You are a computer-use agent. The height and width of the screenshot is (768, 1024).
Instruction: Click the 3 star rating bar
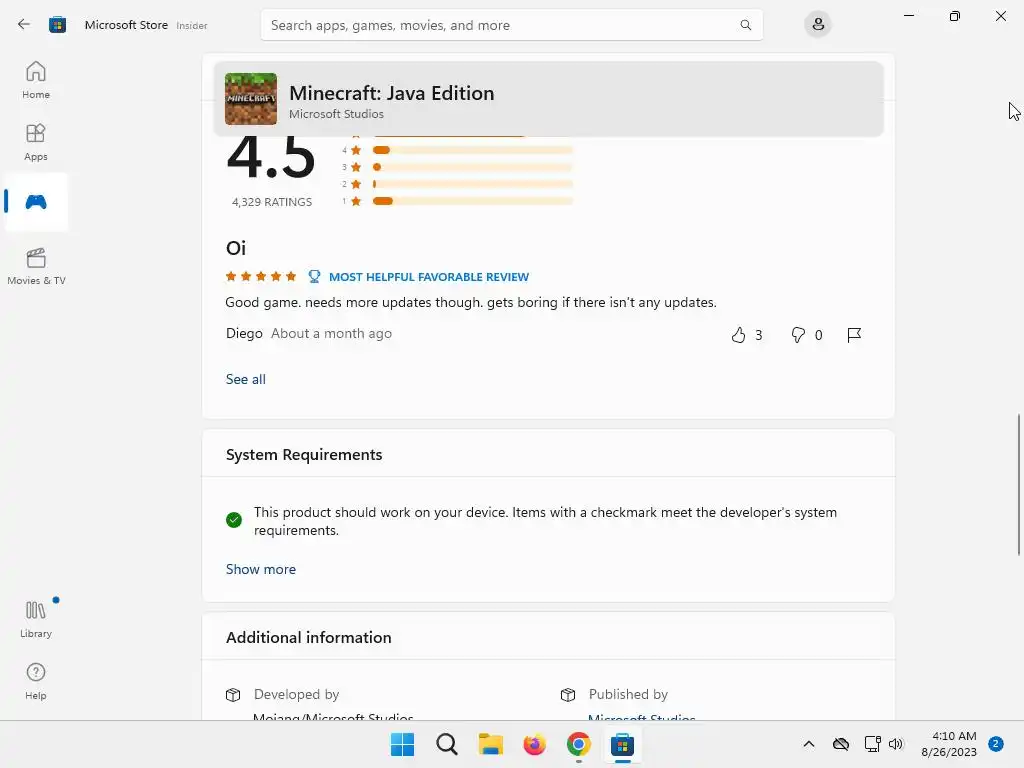[x=473, y=167]
